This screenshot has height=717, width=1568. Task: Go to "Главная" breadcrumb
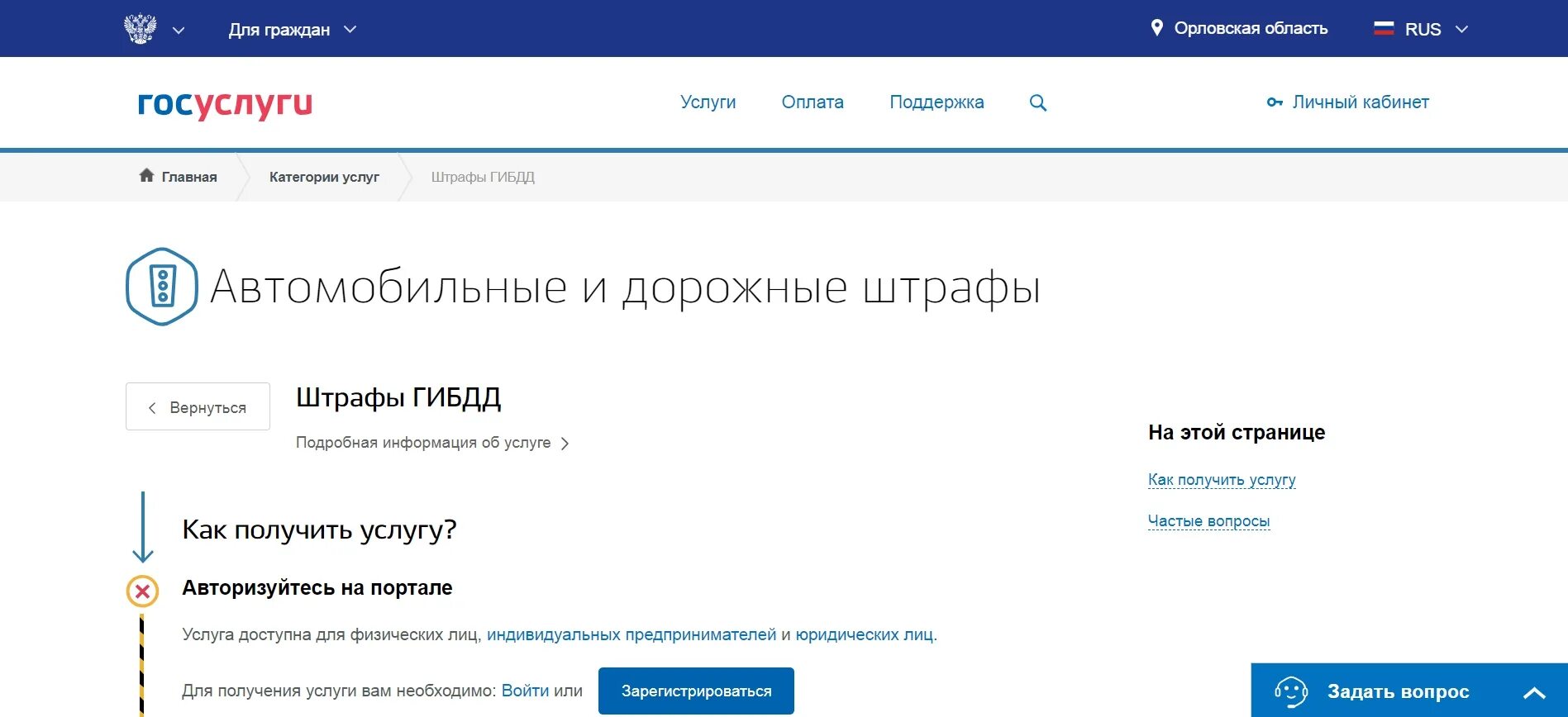coord(189,177)
